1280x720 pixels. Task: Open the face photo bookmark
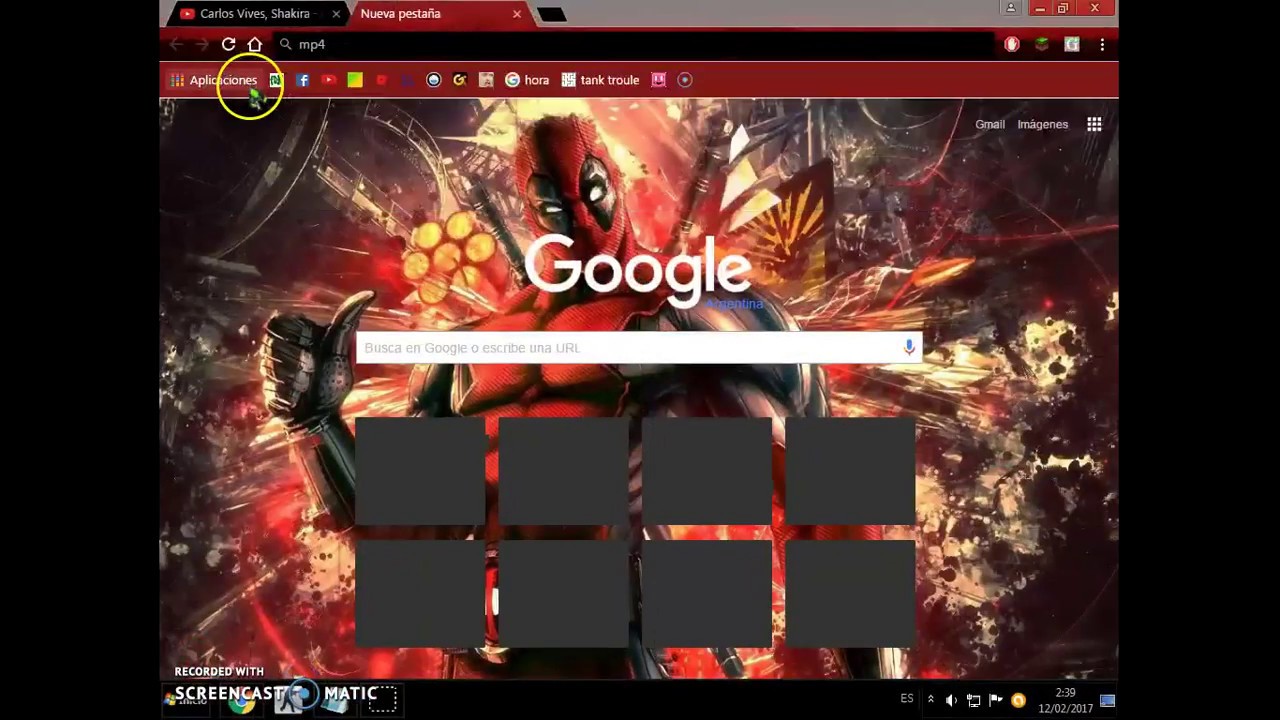486,80
